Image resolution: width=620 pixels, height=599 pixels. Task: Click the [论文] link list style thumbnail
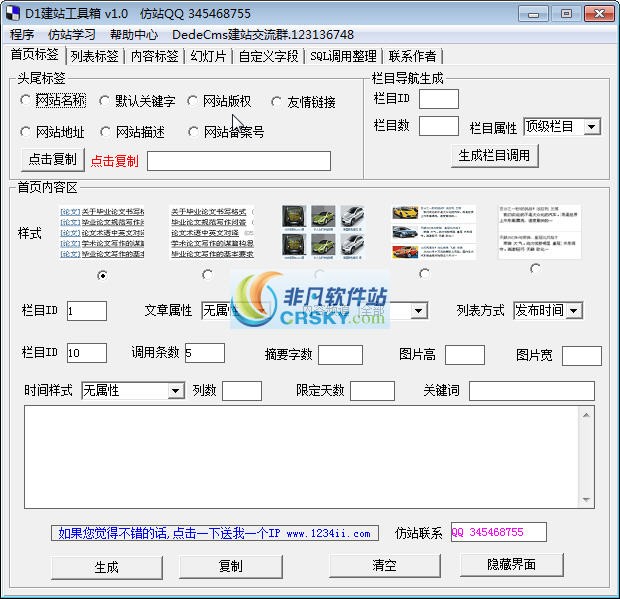tap(102, 232)
